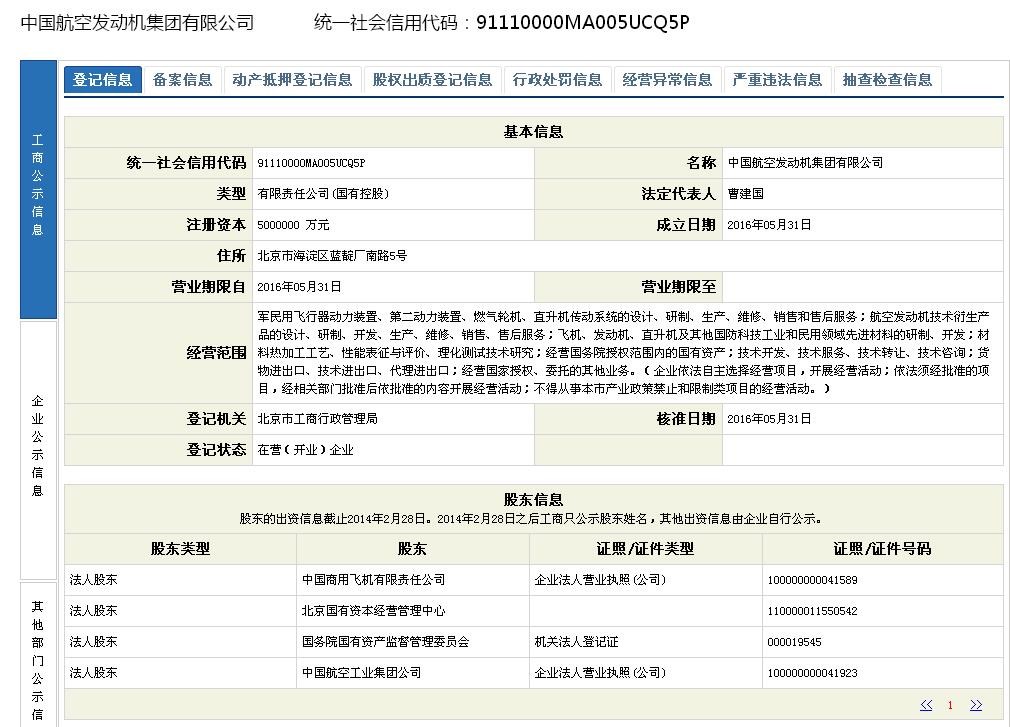Click certificate type in 中国航空工业集团公司 row

600,673
